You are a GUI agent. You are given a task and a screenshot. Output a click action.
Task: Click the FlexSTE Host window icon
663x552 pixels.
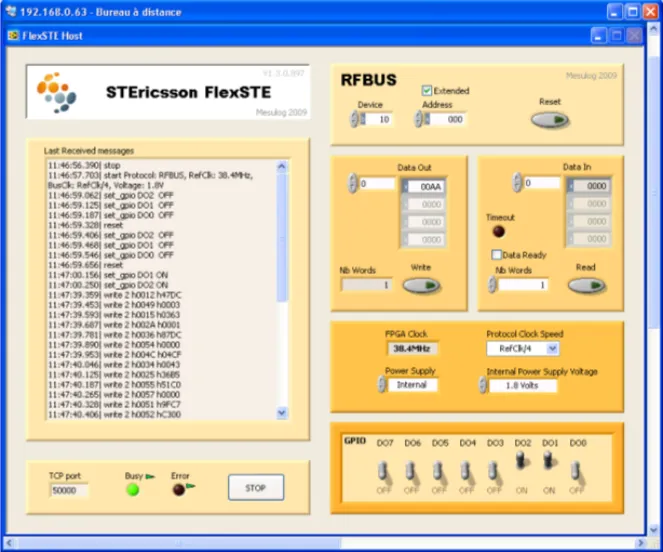point(13,36)
